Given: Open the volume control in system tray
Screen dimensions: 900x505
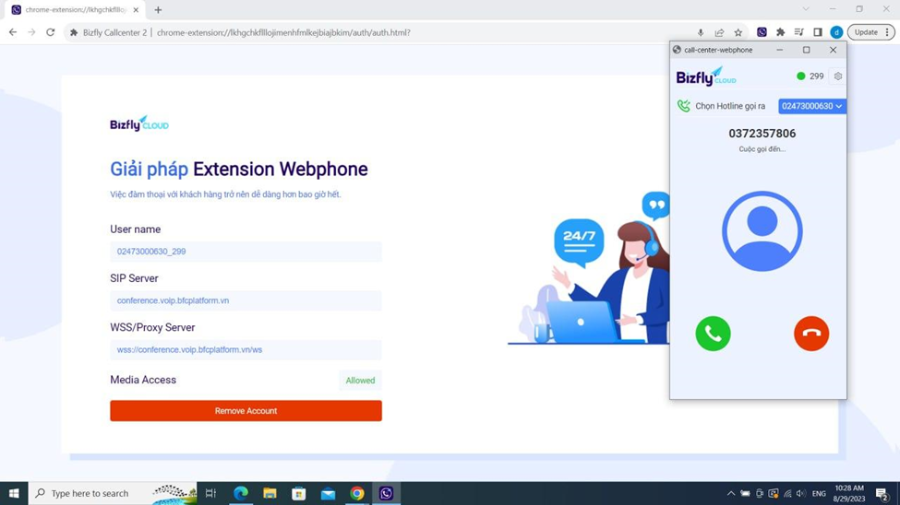Looking at the screenshot, I should (x=801, y=494).
